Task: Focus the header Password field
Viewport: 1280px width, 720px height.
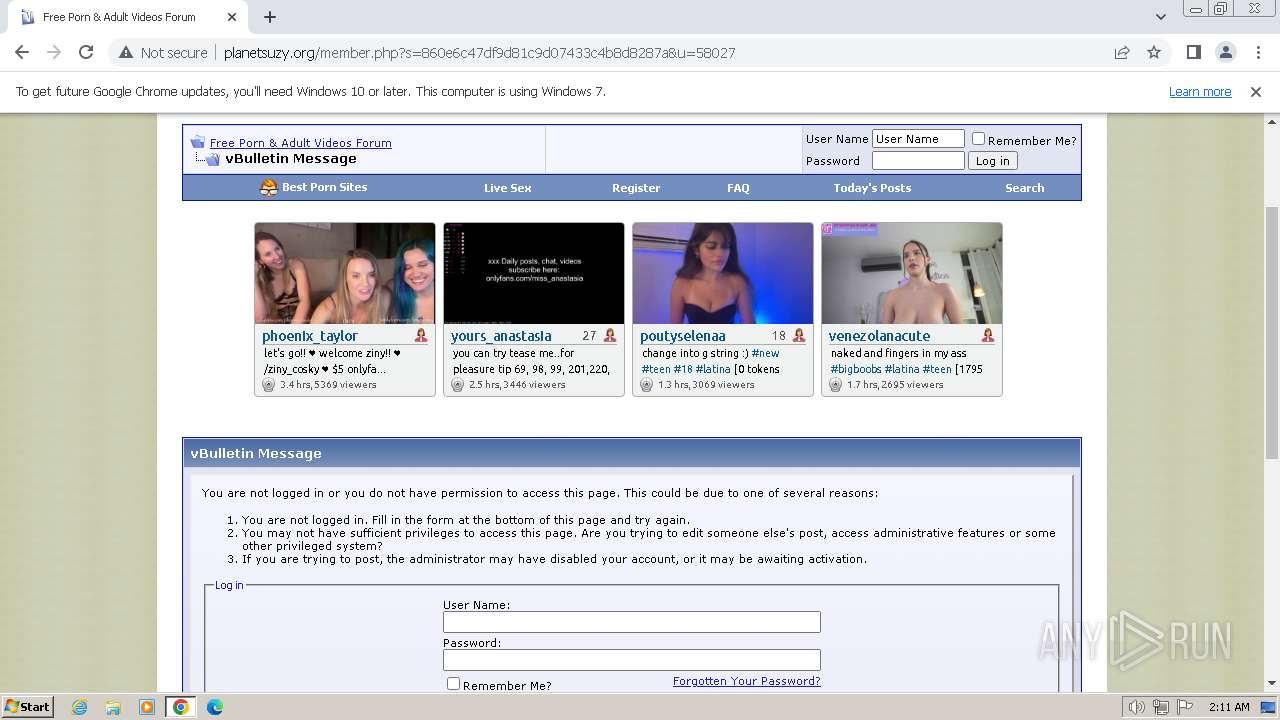Action: pos(918,160)
